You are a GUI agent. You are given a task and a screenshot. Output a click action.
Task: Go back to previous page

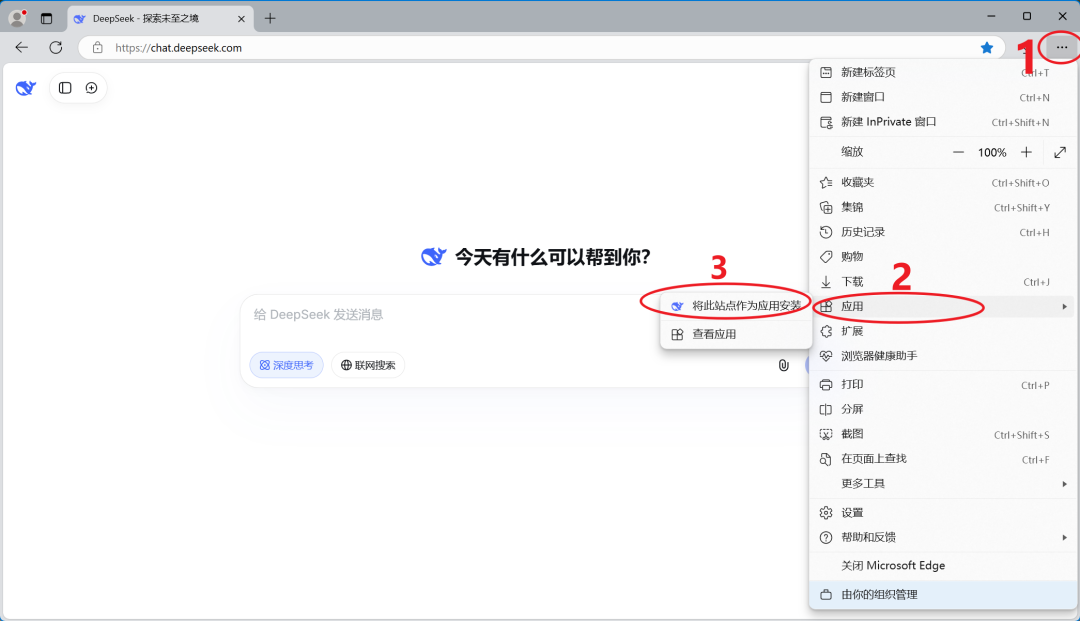tap(22, 48)
